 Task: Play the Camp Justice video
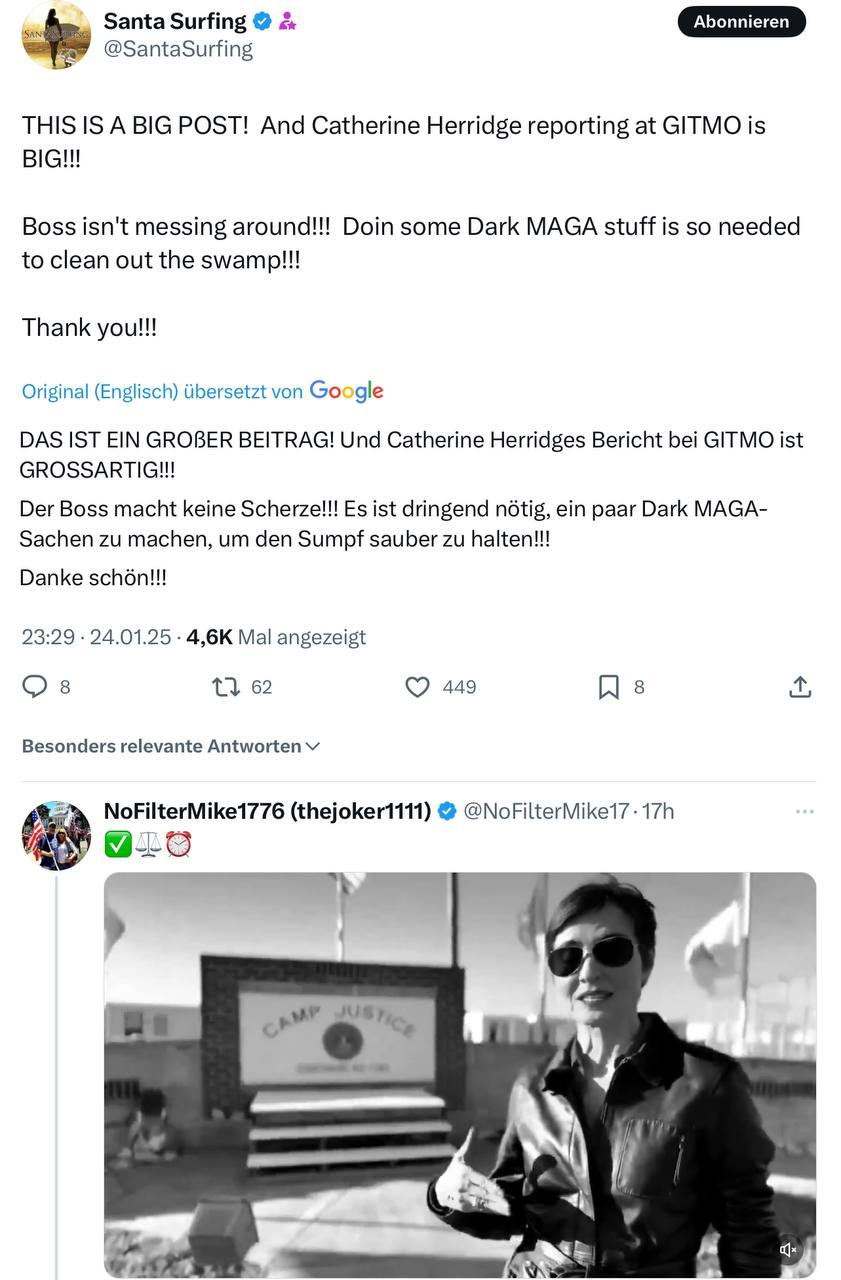click(460, 1075)
